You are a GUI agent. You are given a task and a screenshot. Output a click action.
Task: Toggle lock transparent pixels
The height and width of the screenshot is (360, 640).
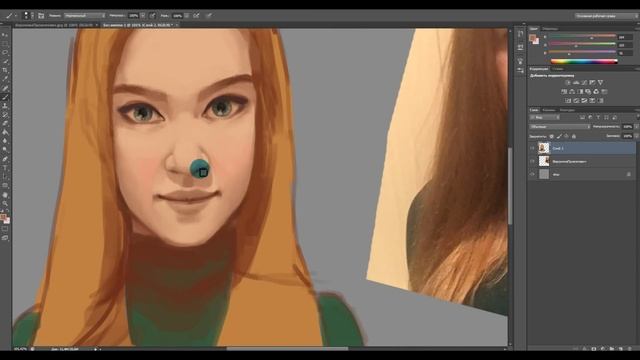tap(552, 136)
